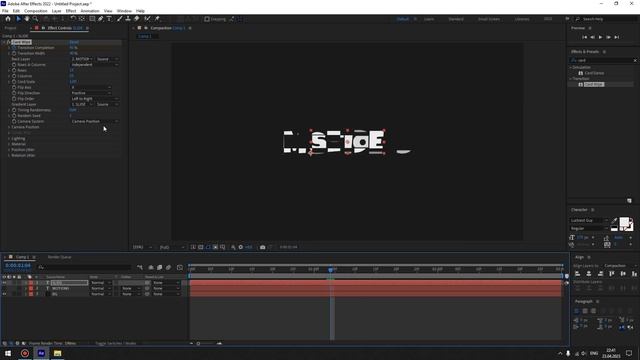This screenshot has width=640, height=360.
Task: Open the Flip Direction dropdown
Action: (x=91, y=93)
